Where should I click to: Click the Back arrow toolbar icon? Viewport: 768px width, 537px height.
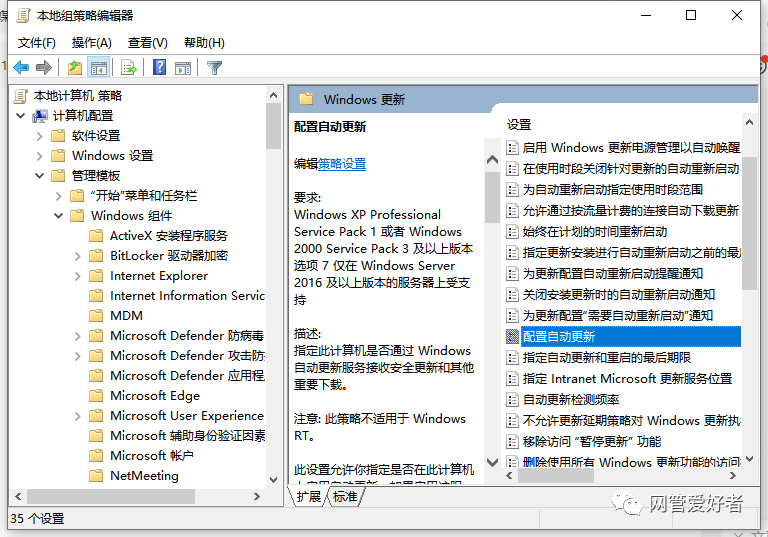coord(21,67)
